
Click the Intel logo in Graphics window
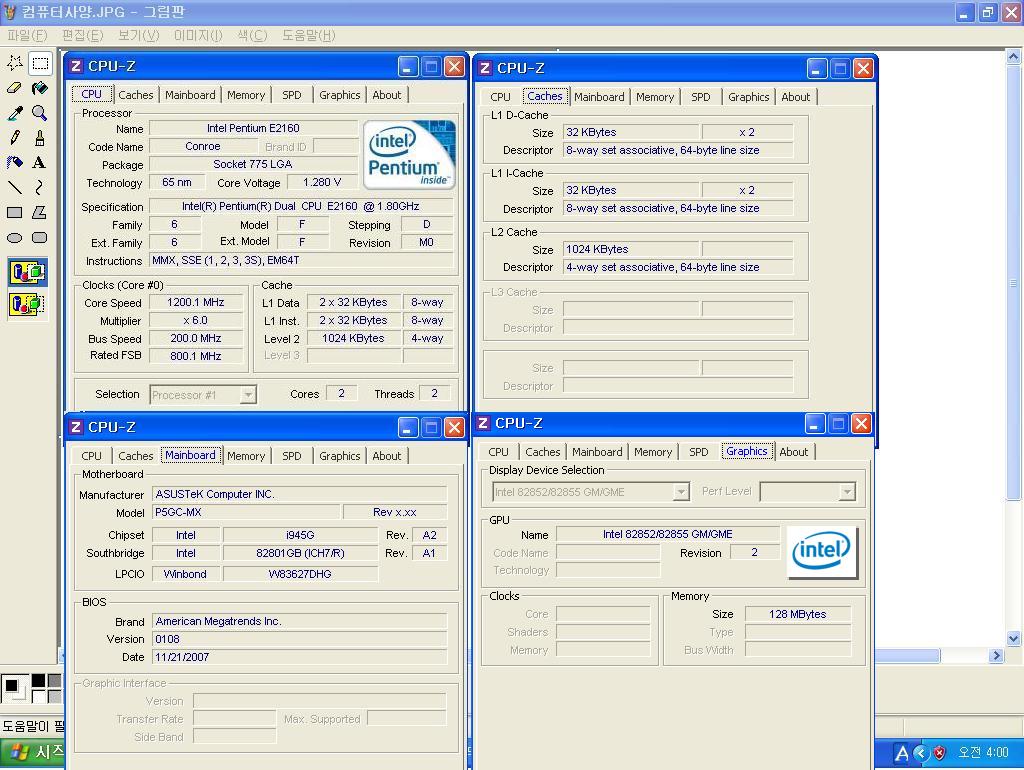click(x=822, y=552)
